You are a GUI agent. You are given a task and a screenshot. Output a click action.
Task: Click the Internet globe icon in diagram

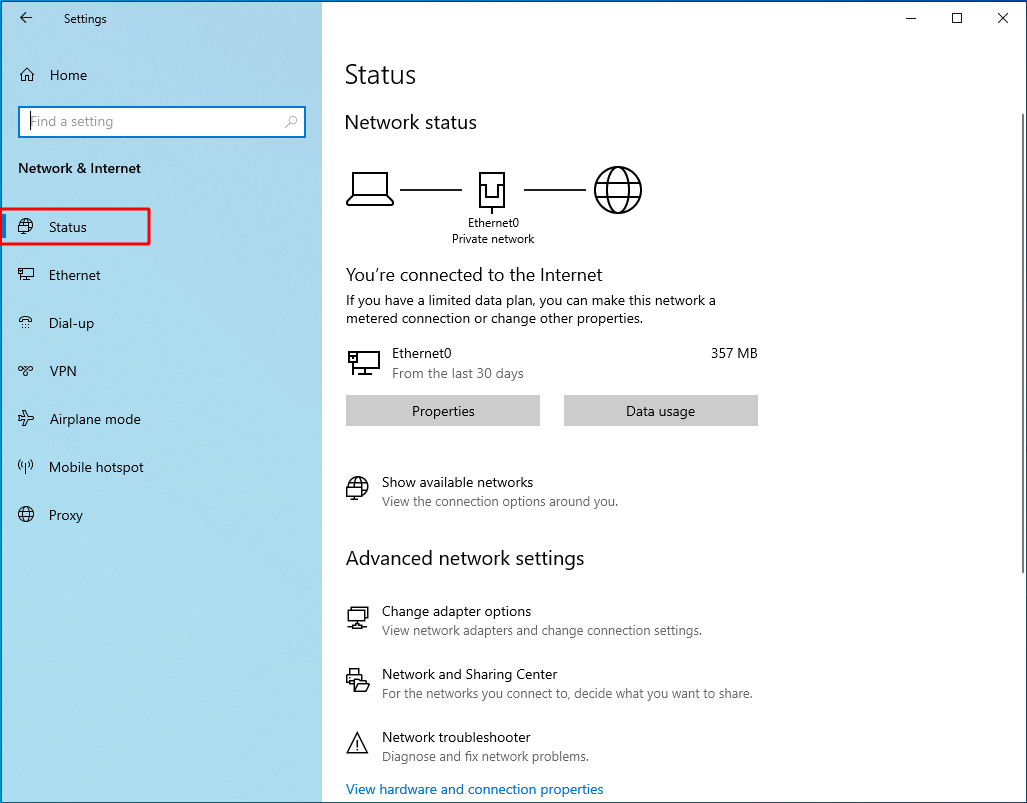pyautogui.click(x=618, y=190)
